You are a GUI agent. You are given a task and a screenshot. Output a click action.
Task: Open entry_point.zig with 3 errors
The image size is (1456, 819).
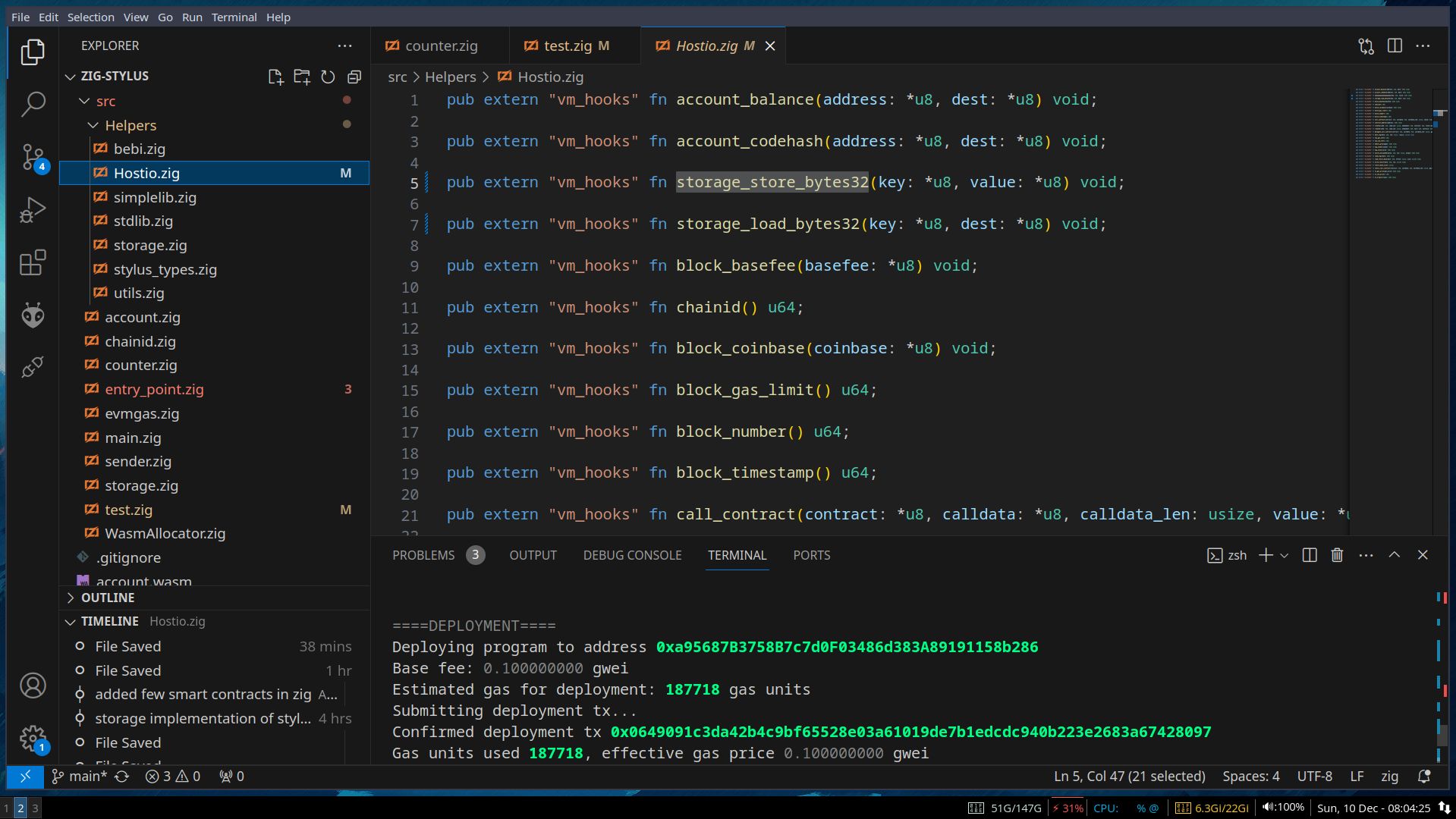tap(214, 390)
